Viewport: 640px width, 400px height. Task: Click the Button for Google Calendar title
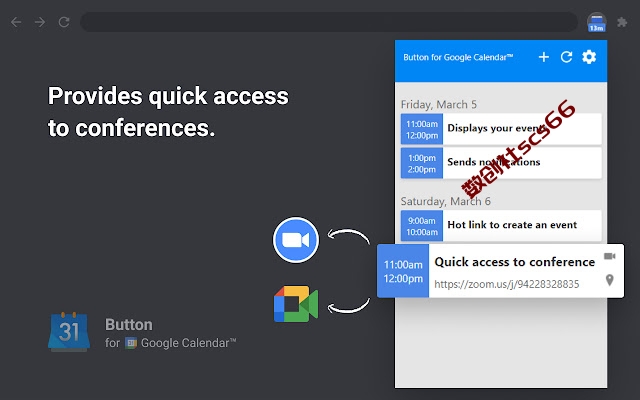pyautogui.click(x=458, y=58)
